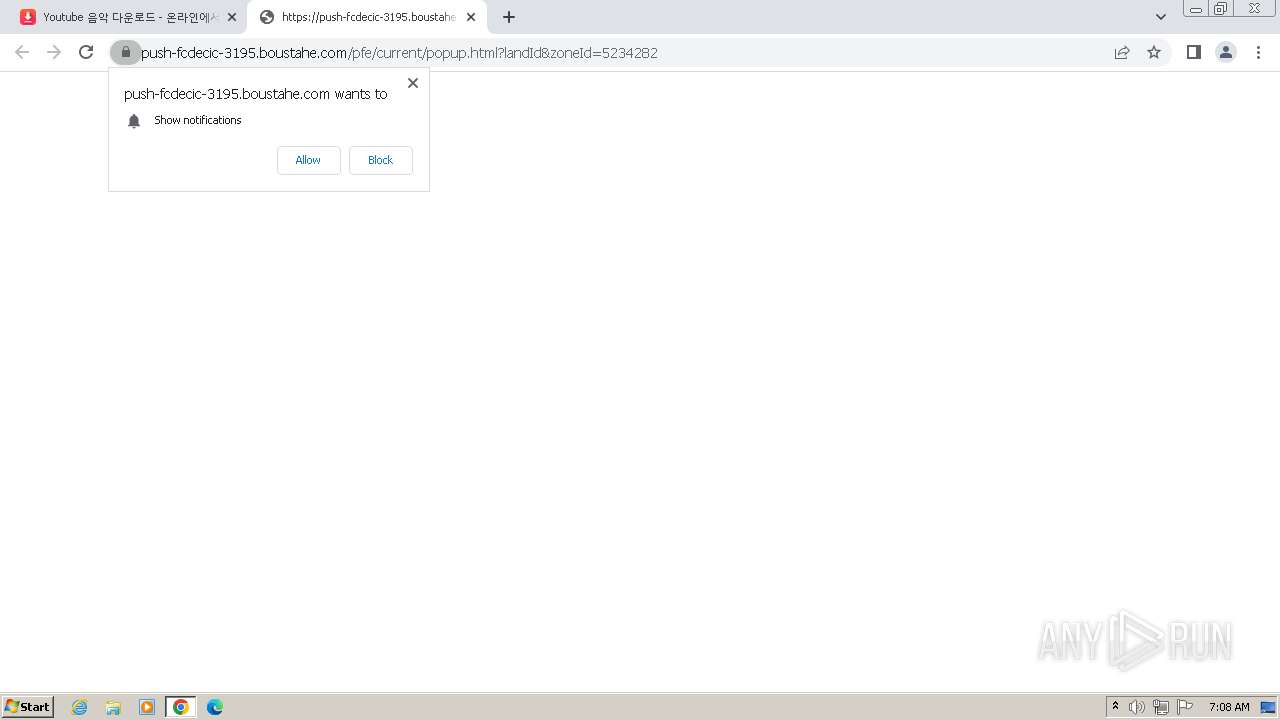Viewport: 1280px width, 720px height.
Task: Open site info via the lock icon
Action: (x=126, y=52)
